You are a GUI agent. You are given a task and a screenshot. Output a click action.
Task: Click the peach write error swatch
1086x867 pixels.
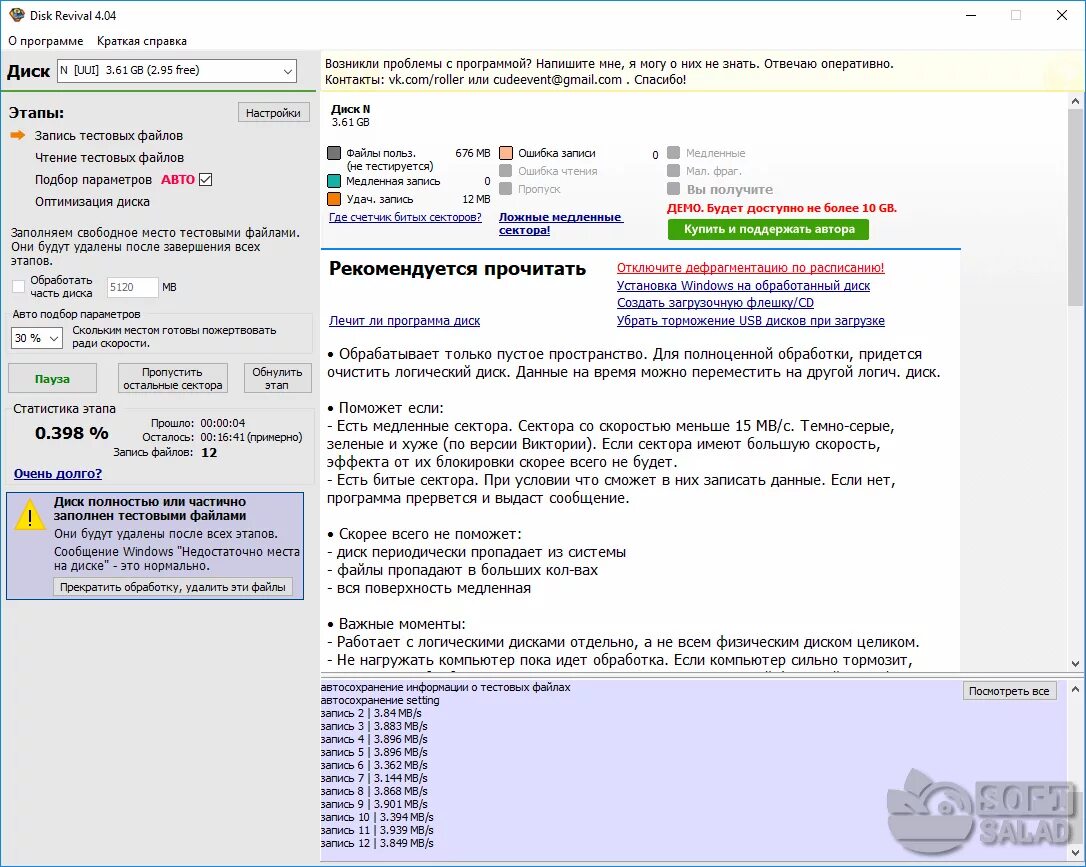tap(506, 153)
